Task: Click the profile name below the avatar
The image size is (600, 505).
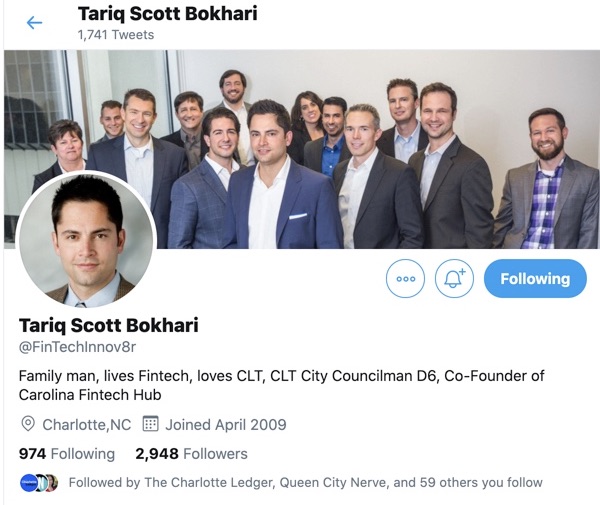Action: [x=109, y=326]
